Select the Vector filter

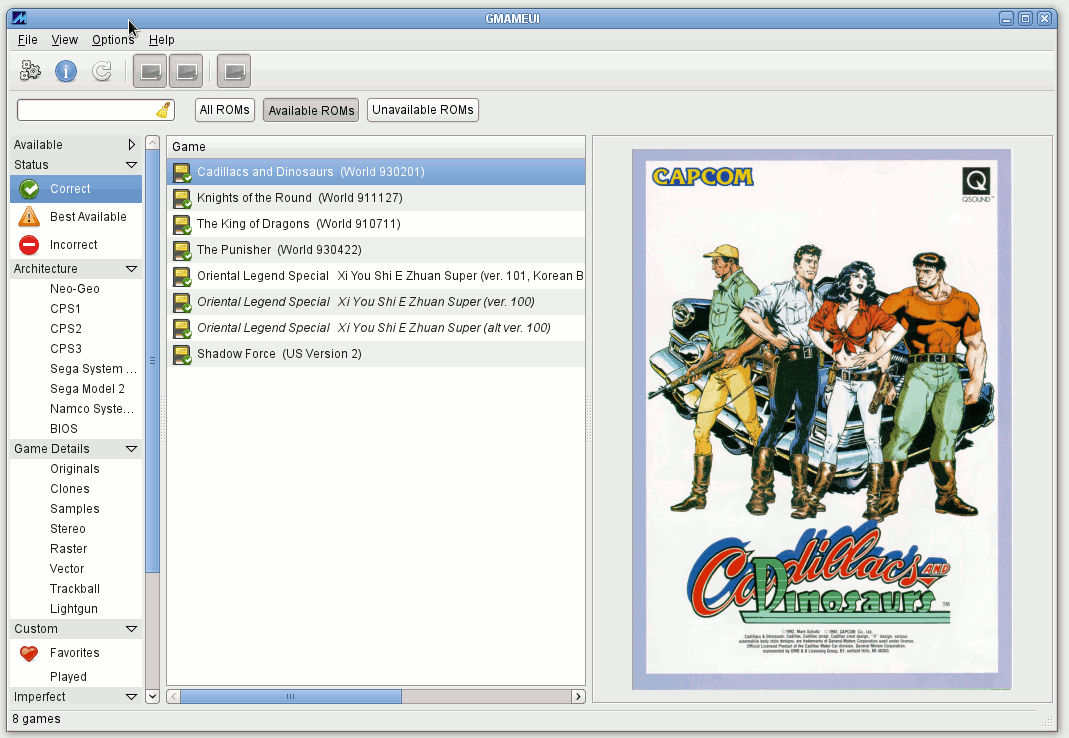click(76, 569)
